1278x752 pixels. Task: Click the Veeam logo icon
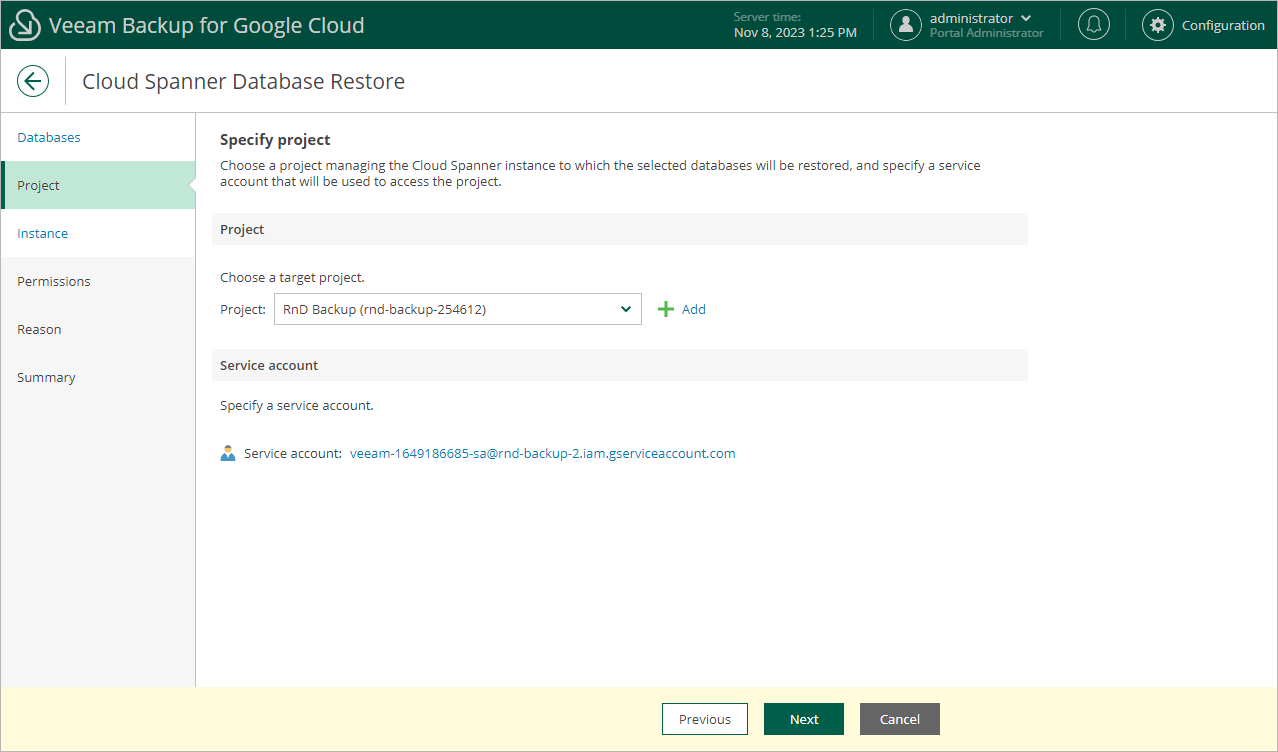point(25,25)
